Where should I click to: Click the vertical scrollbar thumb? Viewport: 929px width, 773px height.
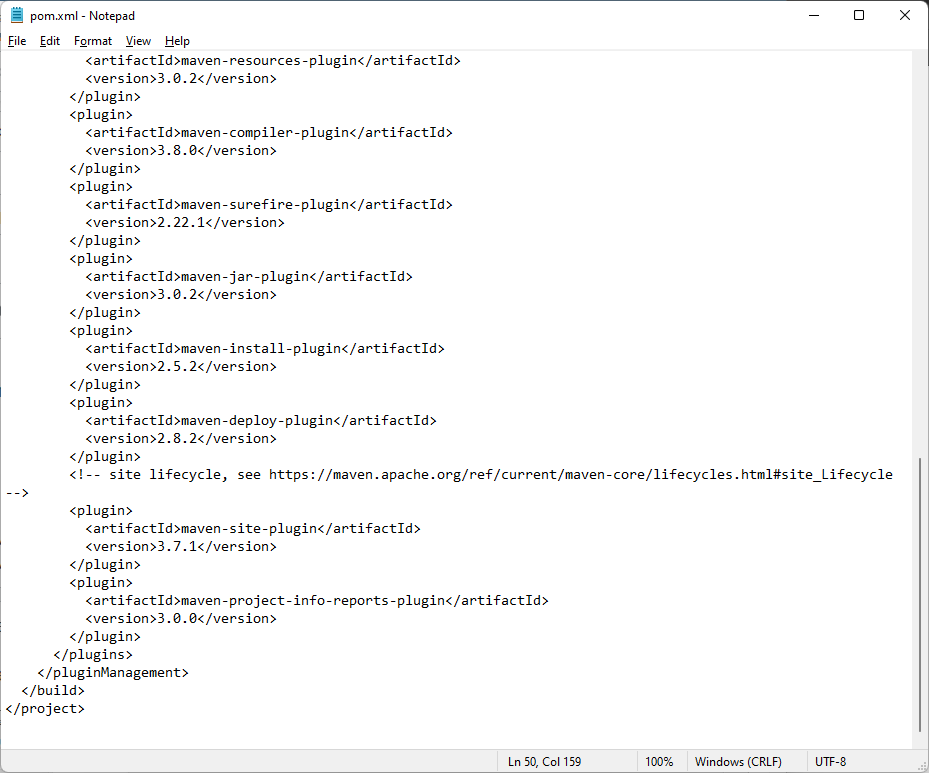(920, 594)
